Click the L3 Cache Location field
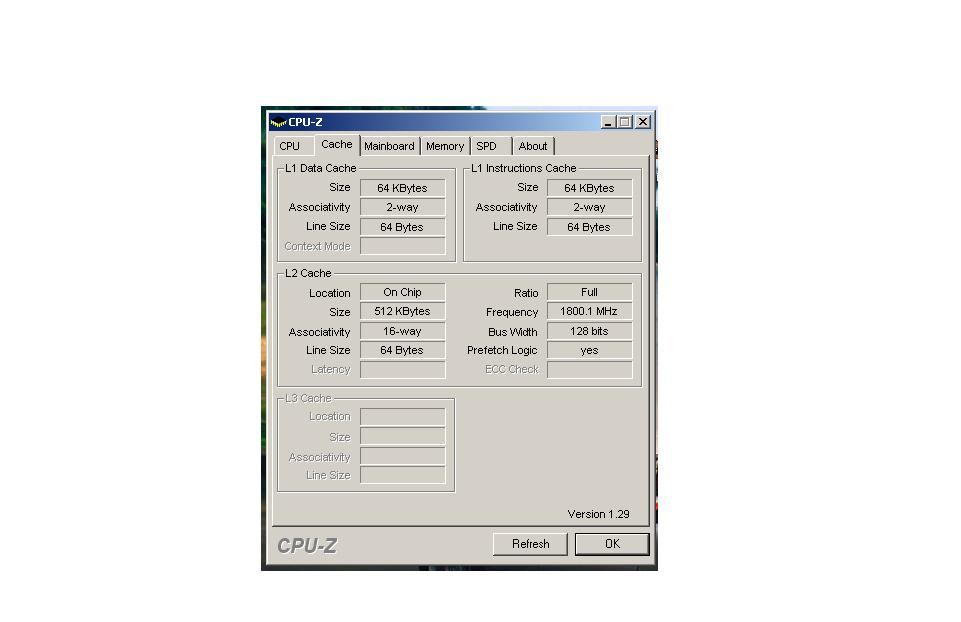 (403, 417)
